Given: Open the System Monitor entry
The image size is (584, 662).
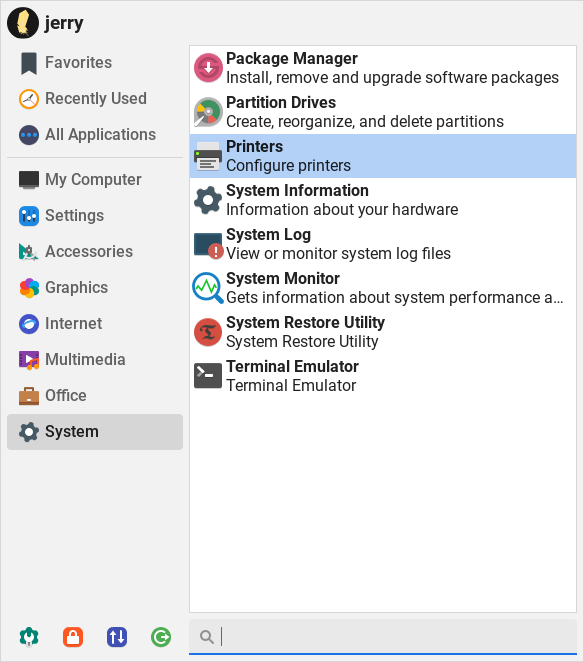Looking at the screenshot, I should 383,288.
